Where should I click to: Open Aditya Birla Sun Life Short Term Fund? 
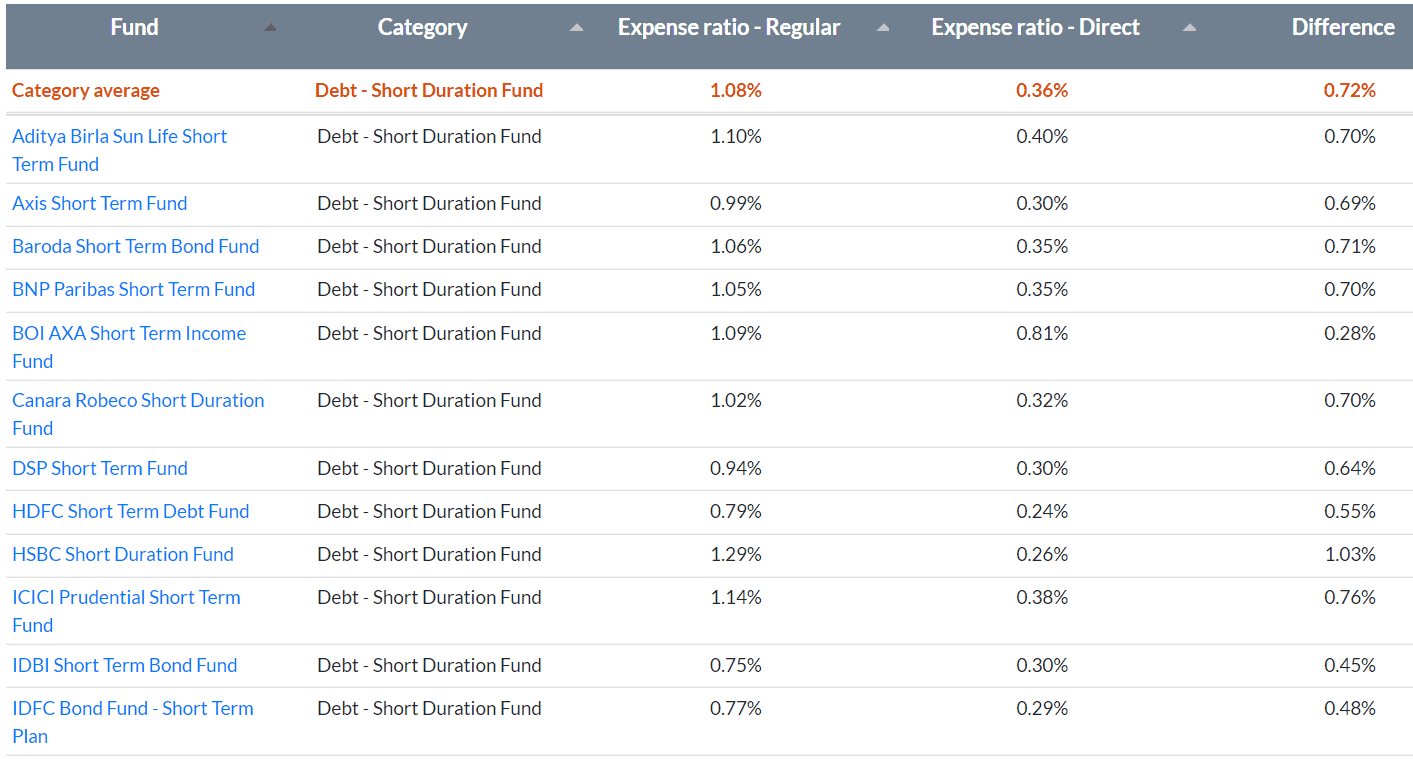[x=119, y=150]
